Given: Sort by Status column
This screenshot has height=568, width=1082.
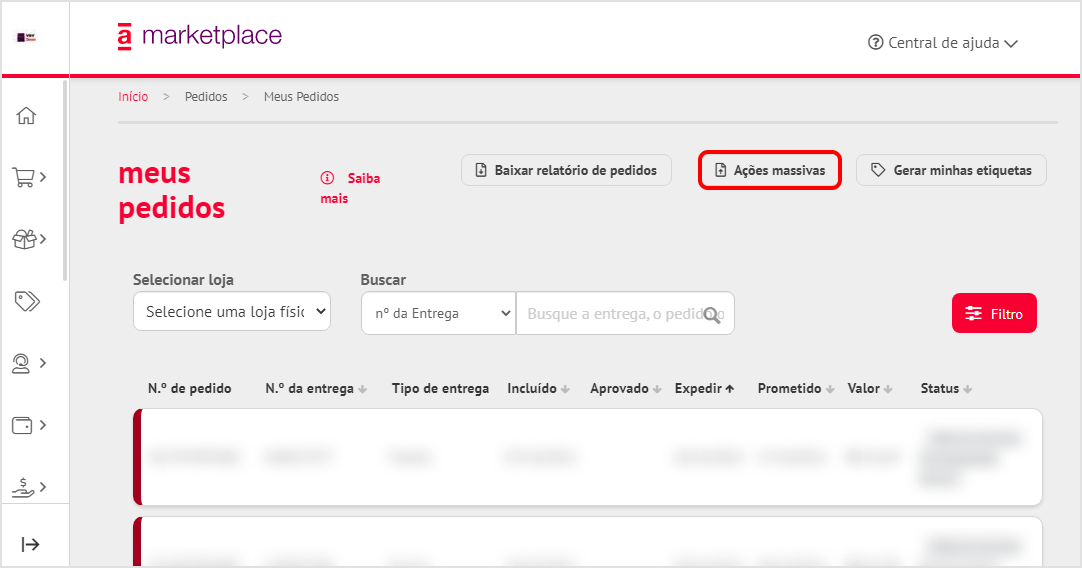Looking at the screenshot, I should tap(946, 389).
